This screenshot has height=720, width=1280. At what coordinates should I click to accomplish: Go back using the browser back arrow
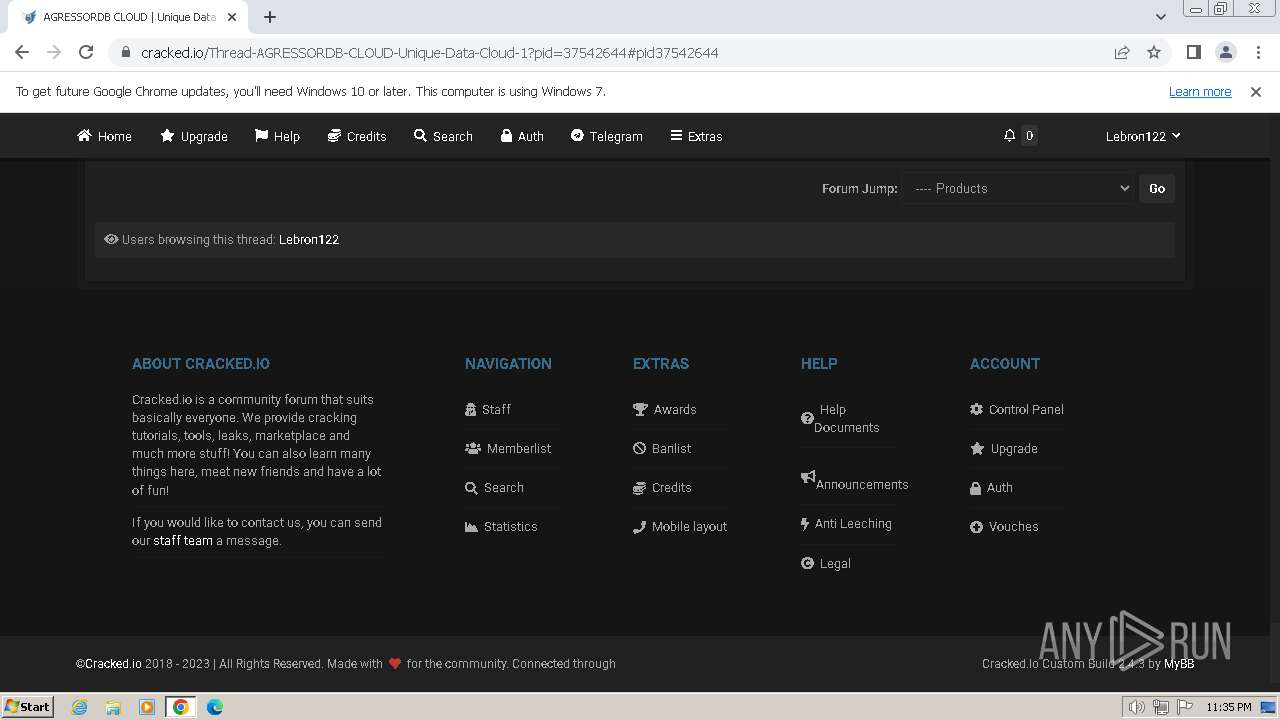(x=22, y=52)
